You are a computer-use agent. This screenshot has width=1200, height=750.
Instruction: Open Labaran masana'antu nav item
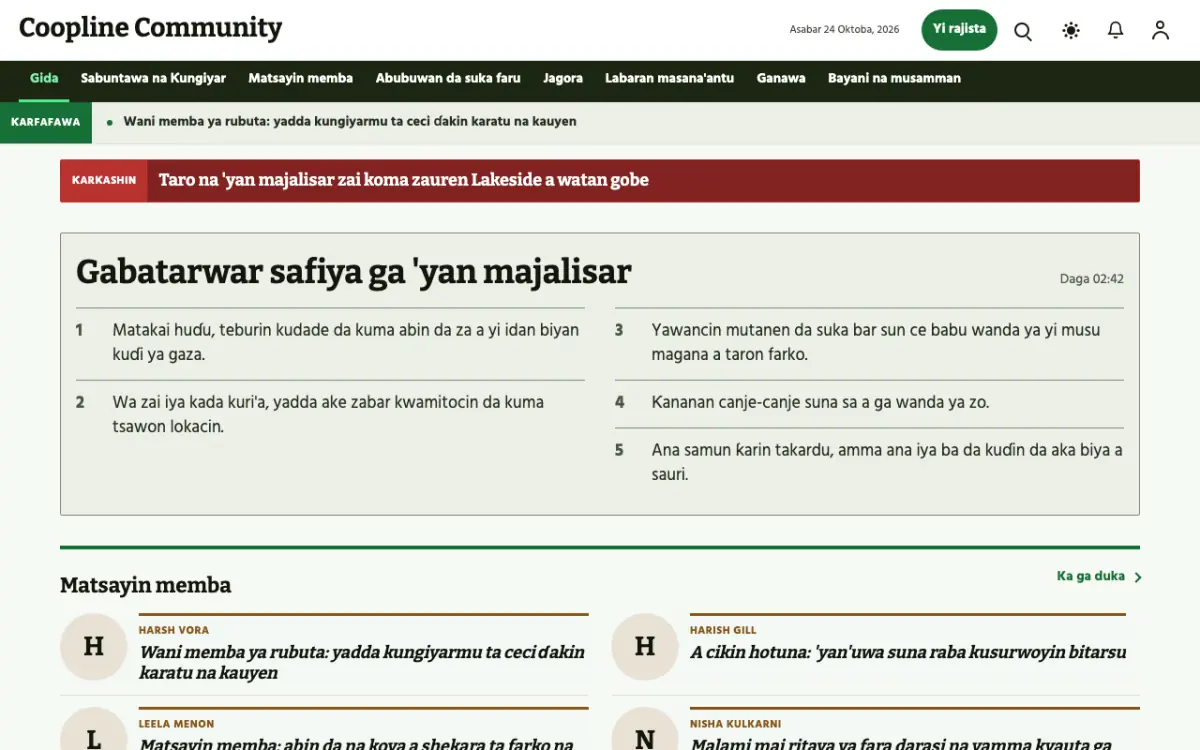669,78
